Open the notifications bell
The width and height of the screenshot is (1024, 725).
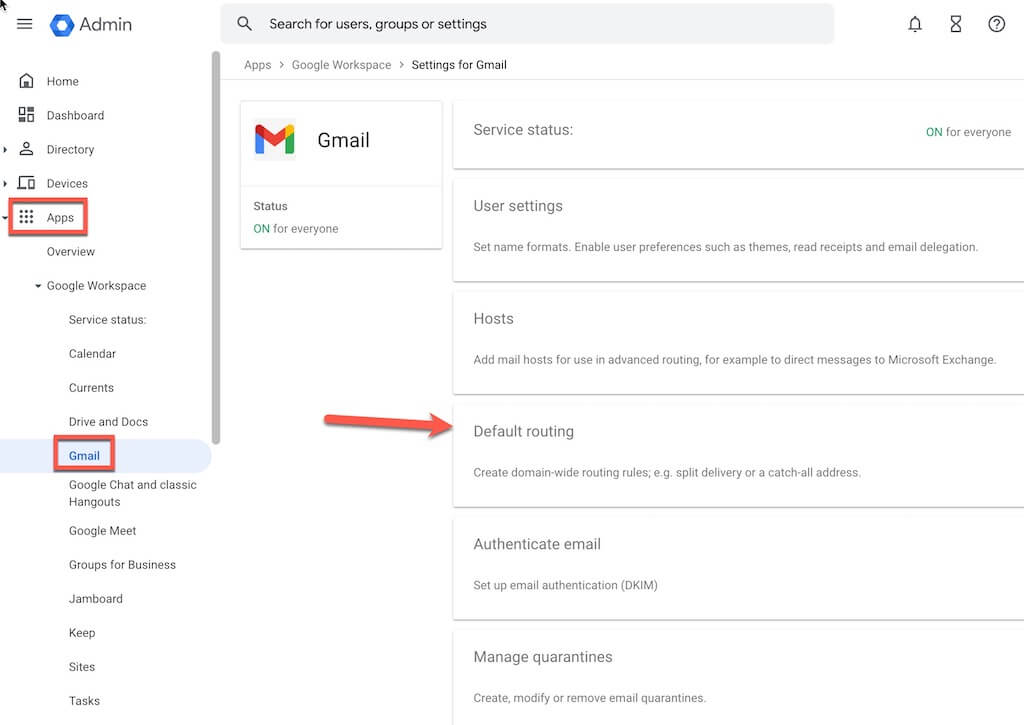pyautogui.click(x=915, y=24)
